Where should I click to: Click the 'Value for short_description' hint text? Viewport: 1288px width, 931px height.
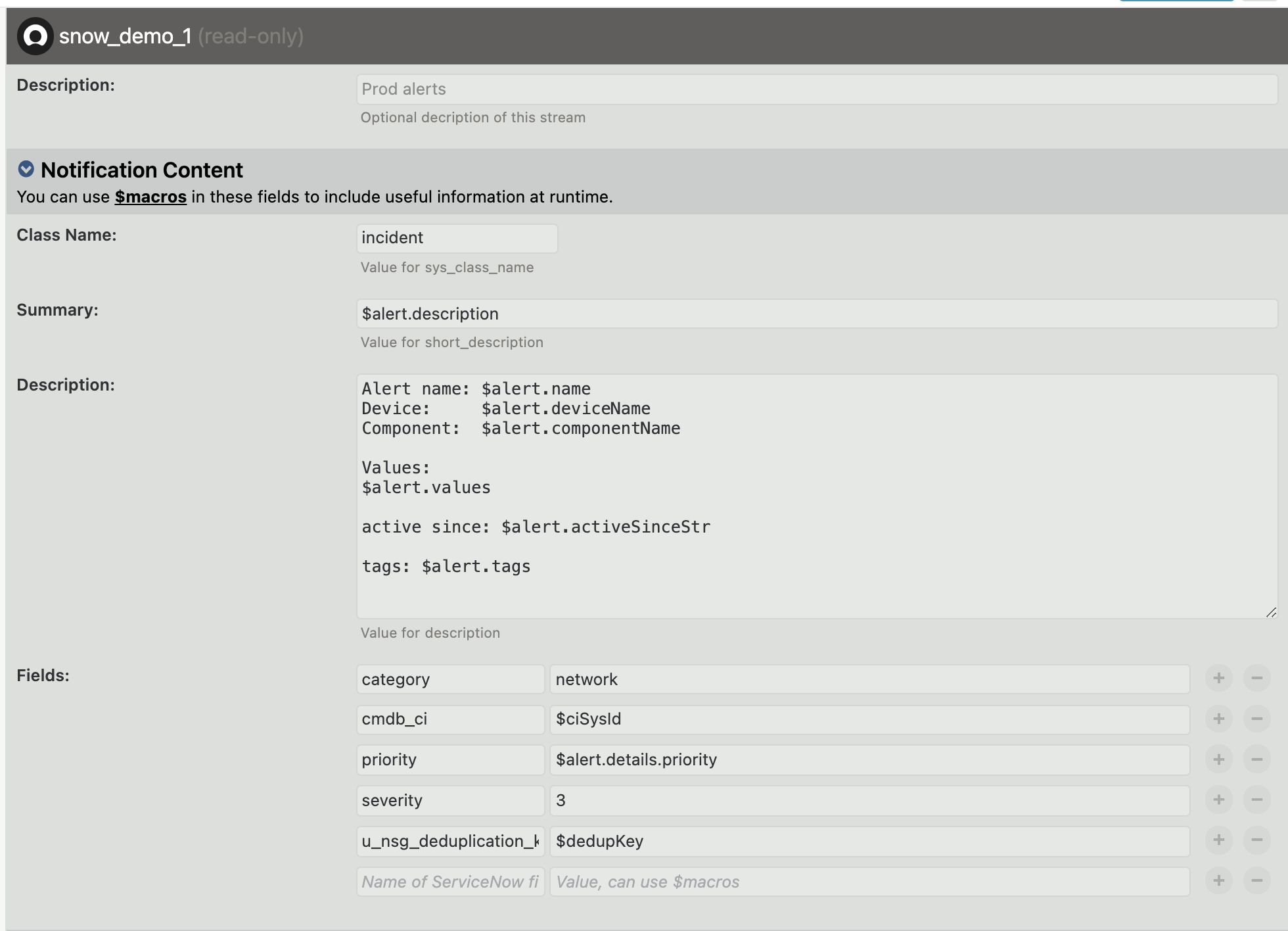[x=451, y=343]
